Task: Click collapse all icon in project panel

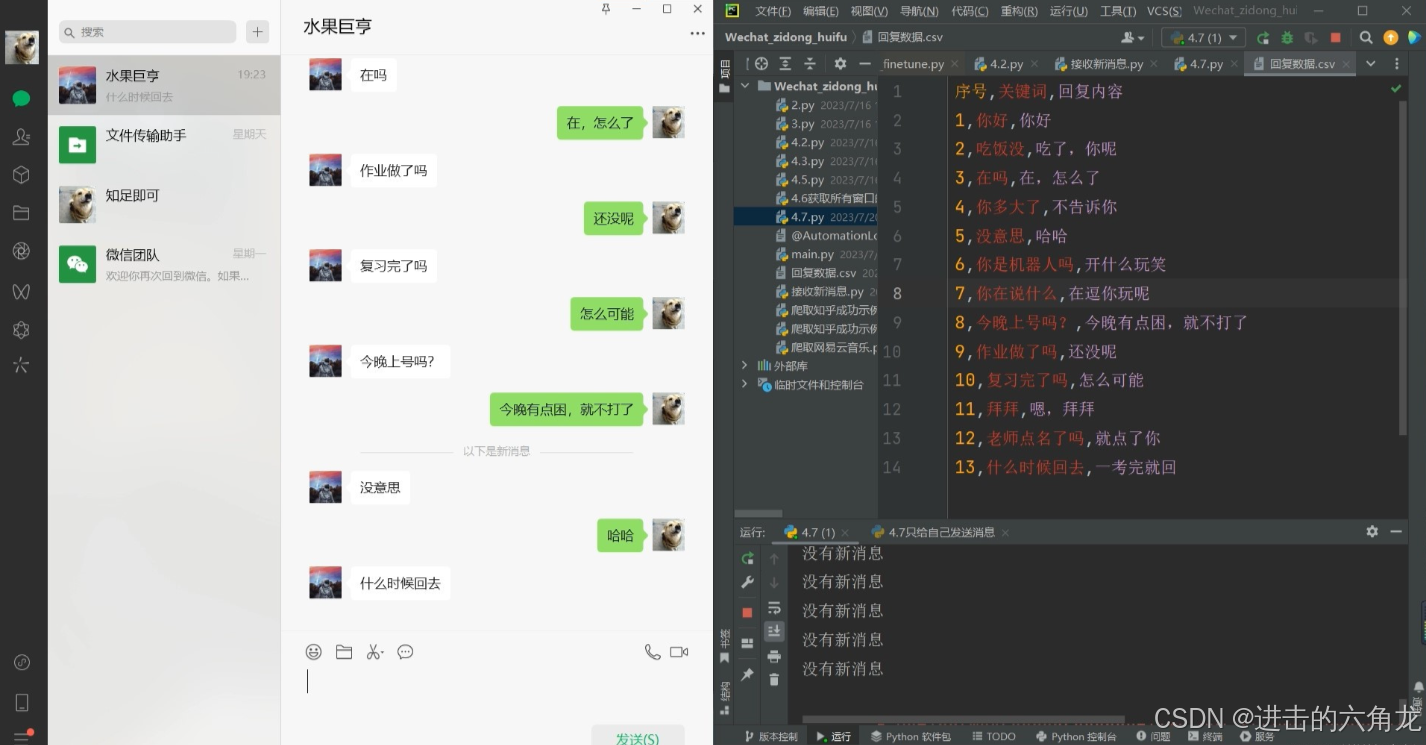Action: 811,63
